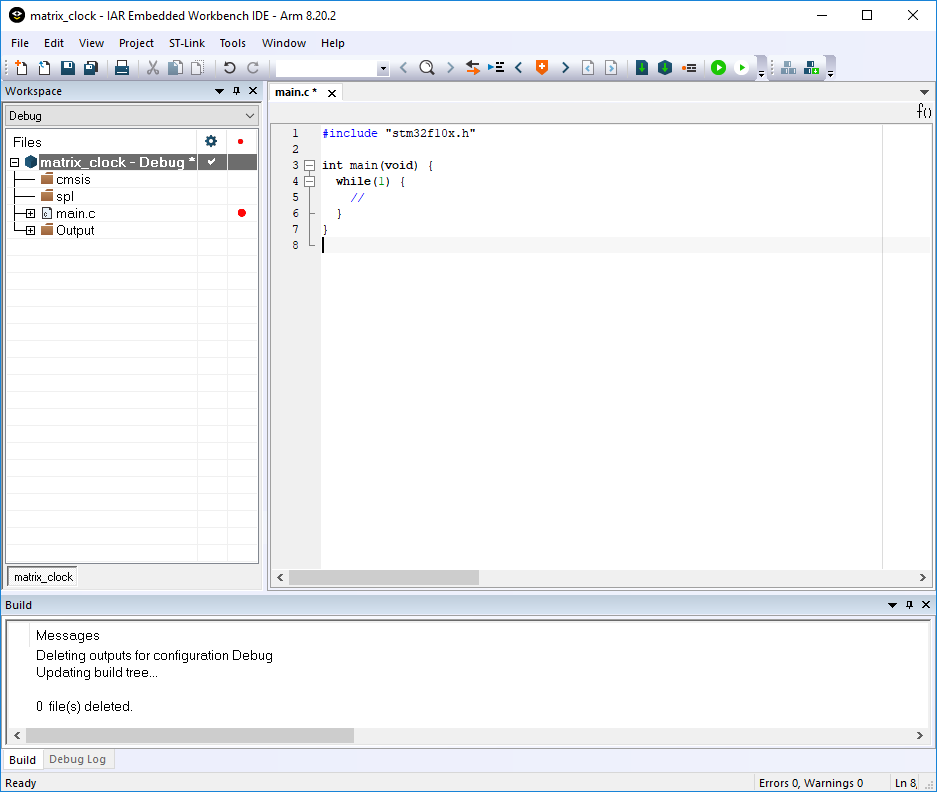
Task: Select the matrix_clock workspace tab
Action: click(43, 577)
